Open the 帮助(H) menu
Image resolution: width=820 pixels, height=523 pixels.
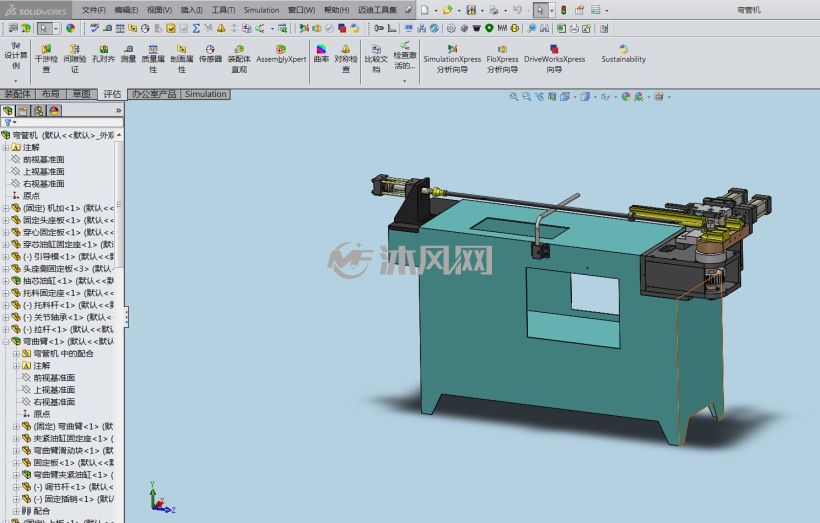[336, 10]
